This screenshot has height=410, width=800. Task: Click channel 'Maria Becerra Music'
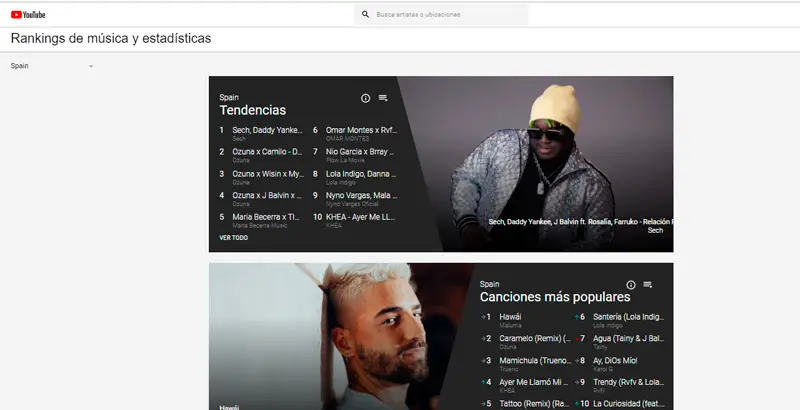click(x=260, y=225)
